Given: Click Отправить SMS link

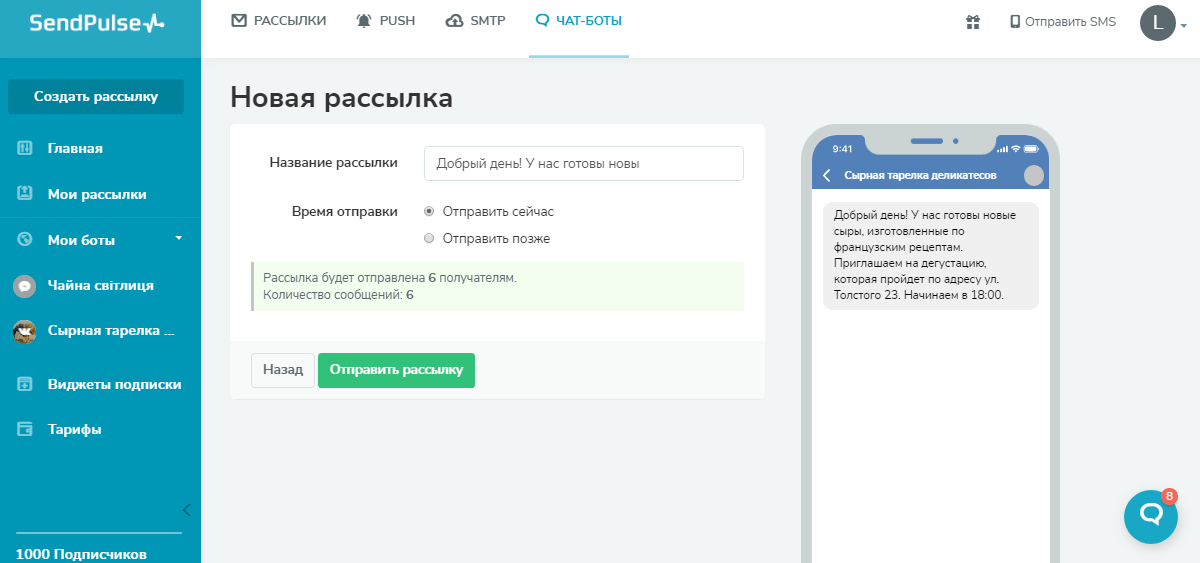Looking at the screenshot, I should [x=1062, y=22].
